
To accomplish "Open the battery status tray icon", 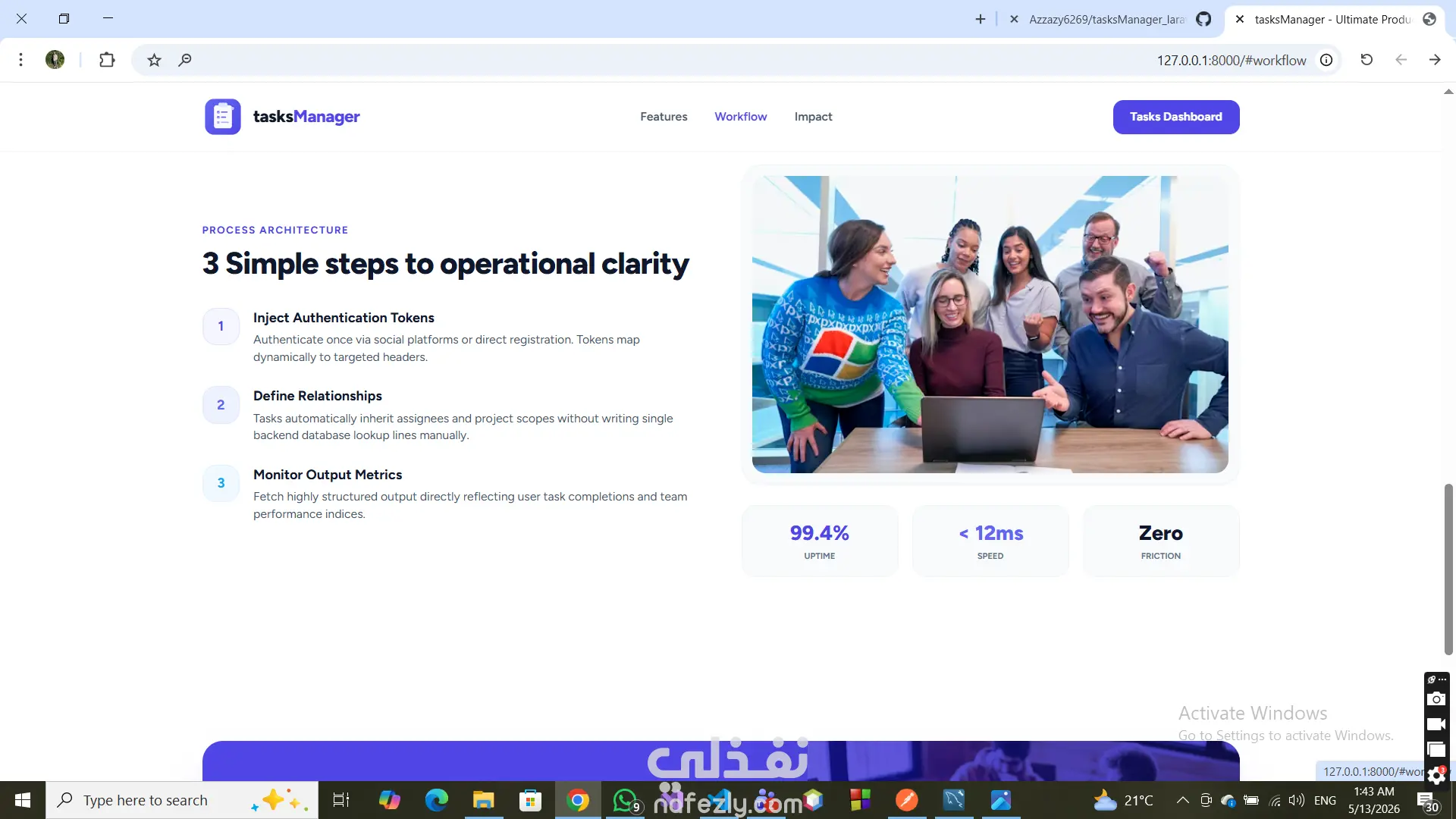I will click(1251, 800).
